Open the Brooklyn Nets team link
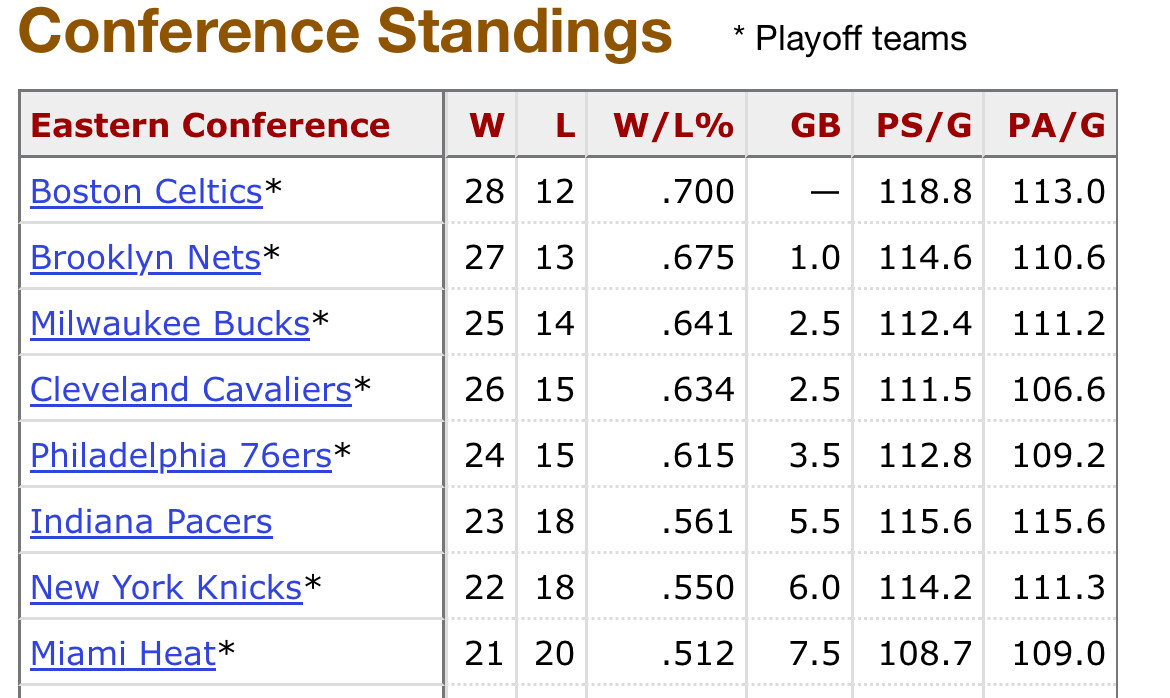This screenshot has width=1170, height=698. pyautogui.click(x=145, y=258)
